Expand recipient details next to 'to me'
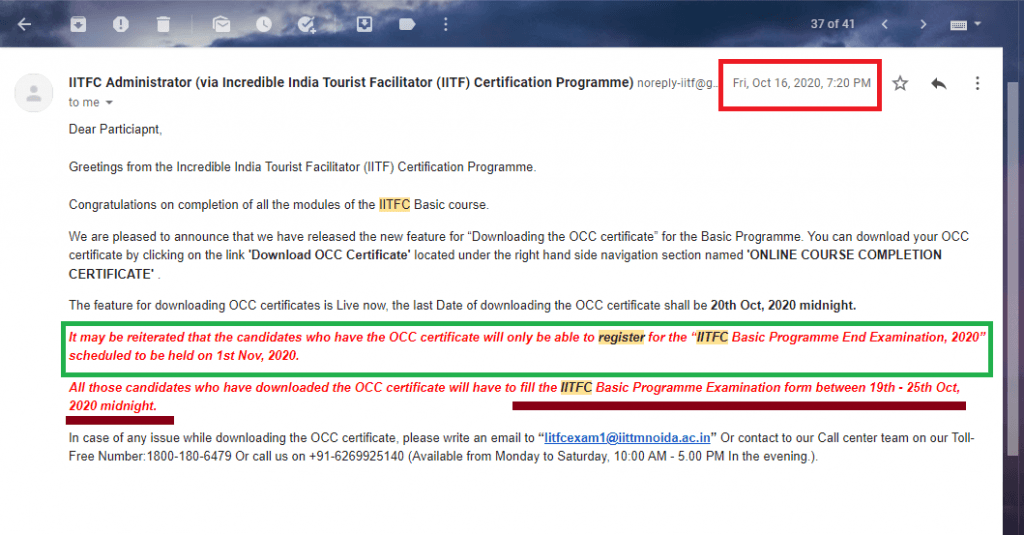 (109, 103)
